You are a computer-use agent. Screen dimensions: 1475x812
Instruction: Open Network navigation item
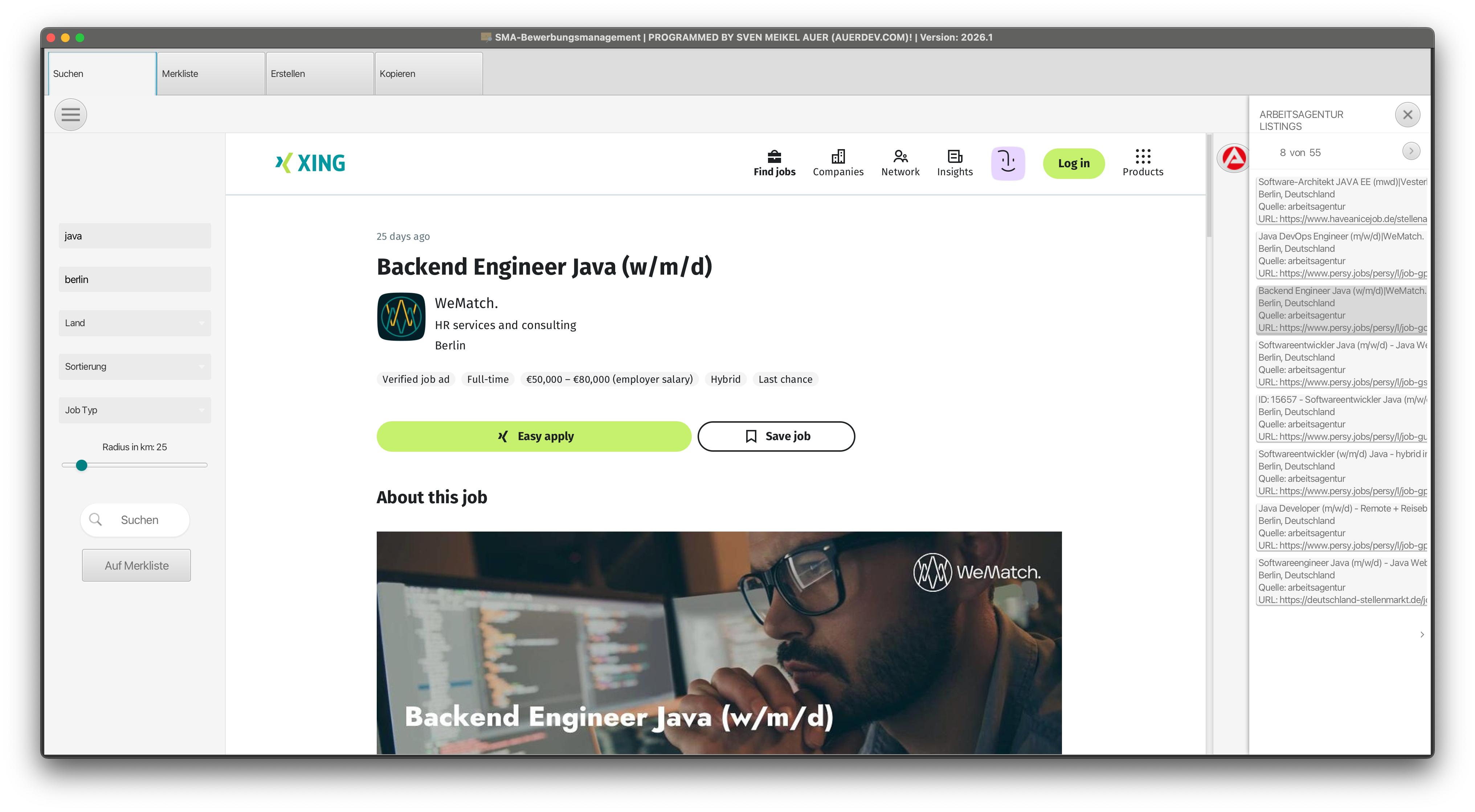tap(900, 163)
